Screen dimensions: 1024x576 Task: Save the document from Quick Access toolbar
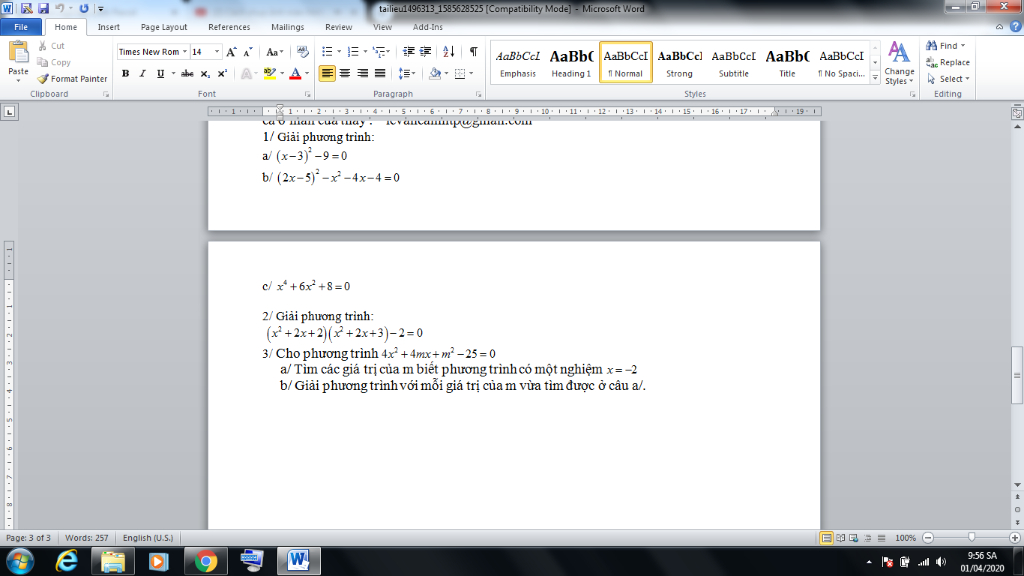tap(43, 8)
